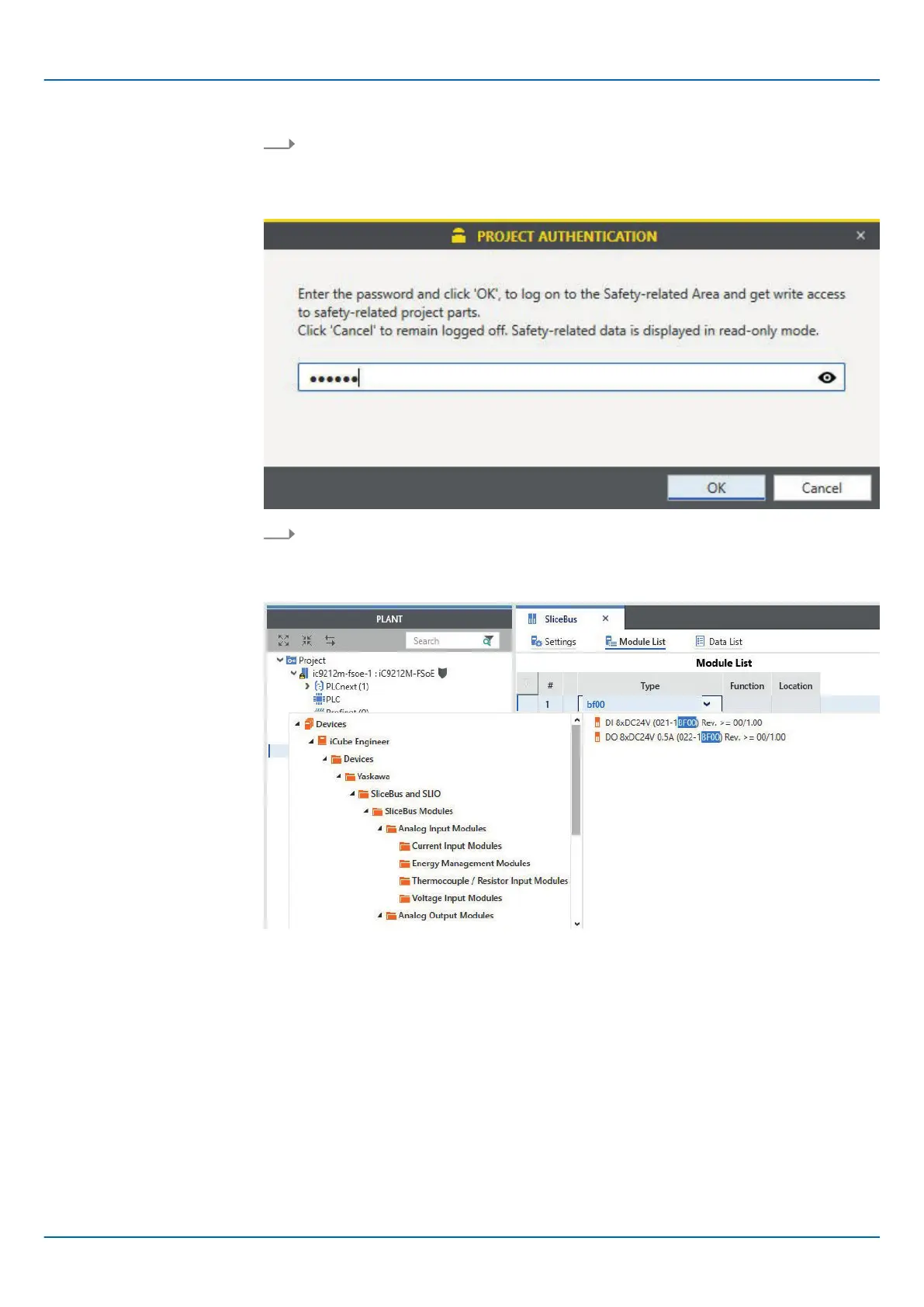
Task: Collapse the Yaskawa folder
Action: [x=339, y=776]
